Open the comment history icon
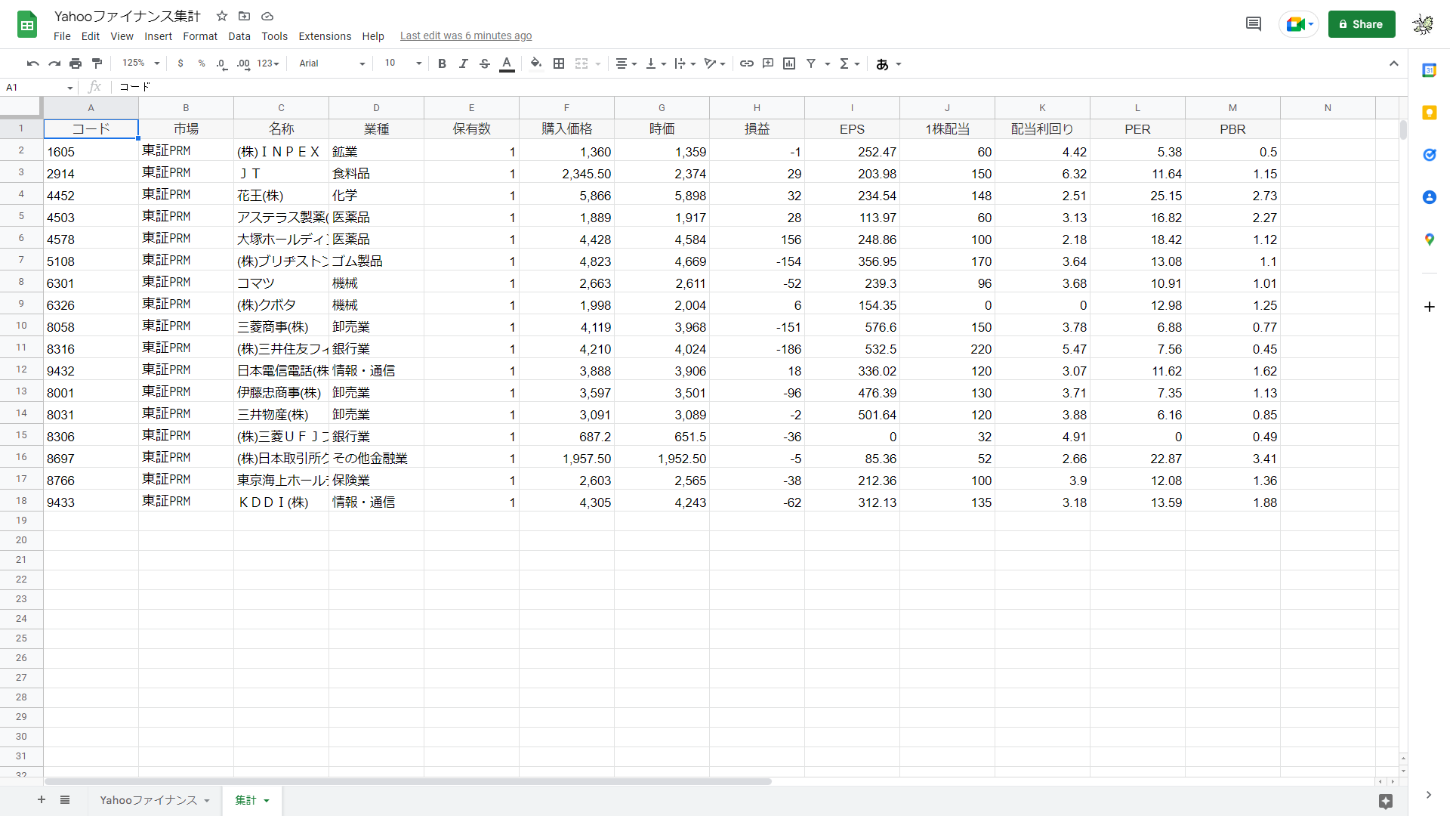Viewport: 1456px width, 816px height. [1254, 24]
